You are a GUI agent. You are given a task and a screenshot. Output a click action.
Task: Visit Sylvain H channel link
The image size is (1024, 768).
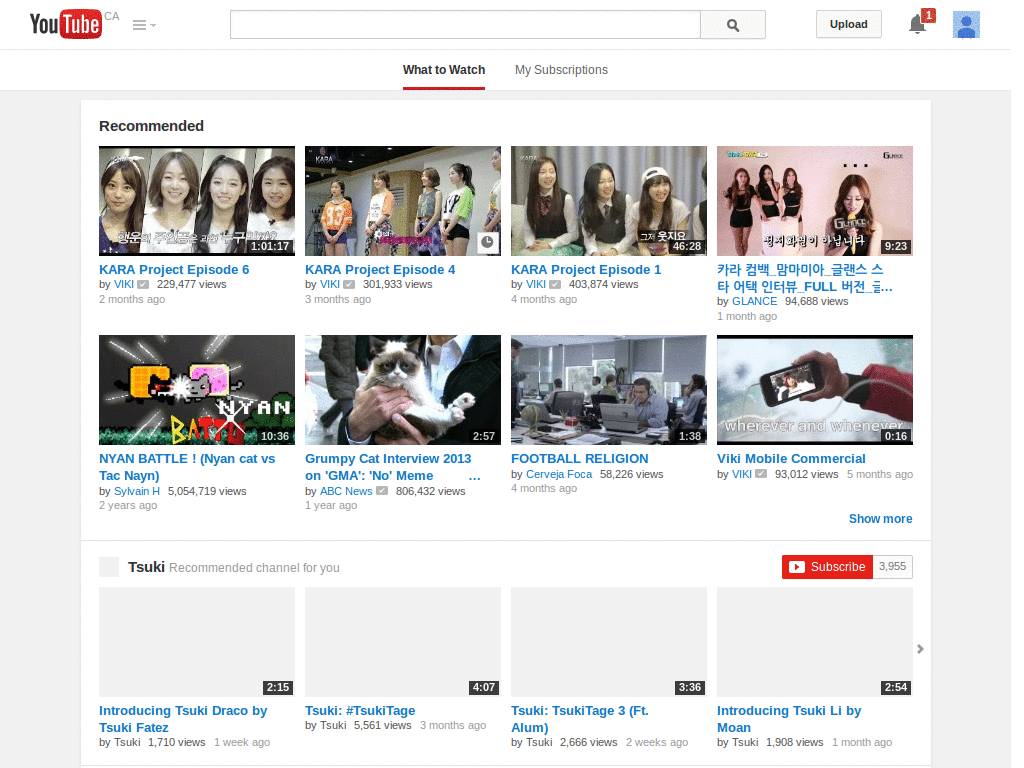(x=136, y=491)
